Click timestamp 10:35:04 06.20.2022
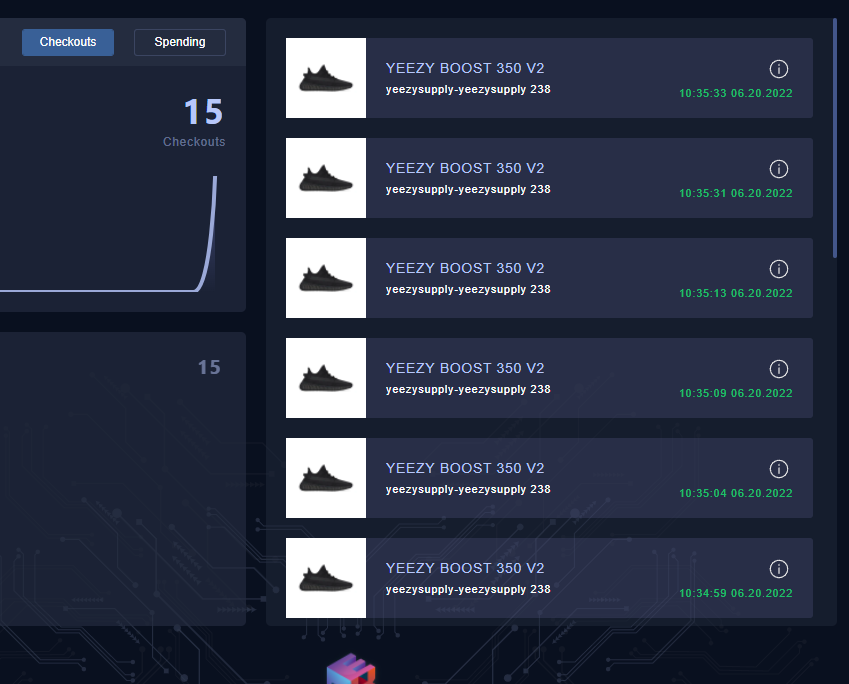The image size is (849, 684). tap(736, 493)
